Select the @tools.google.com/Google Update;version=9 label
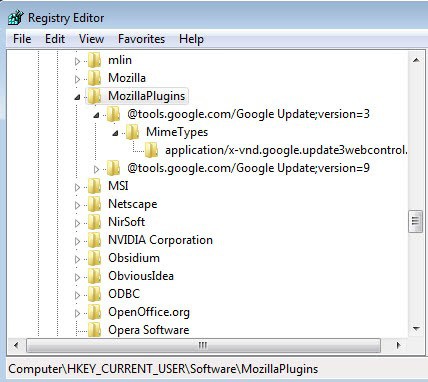Image resolution: width=428 pixels, height=382 pixels. tap(248, 168)
